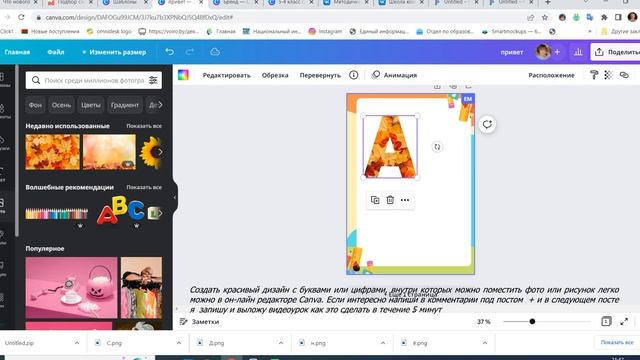
Task: Open the Файл menu
Action: click(x=56, y=52)
